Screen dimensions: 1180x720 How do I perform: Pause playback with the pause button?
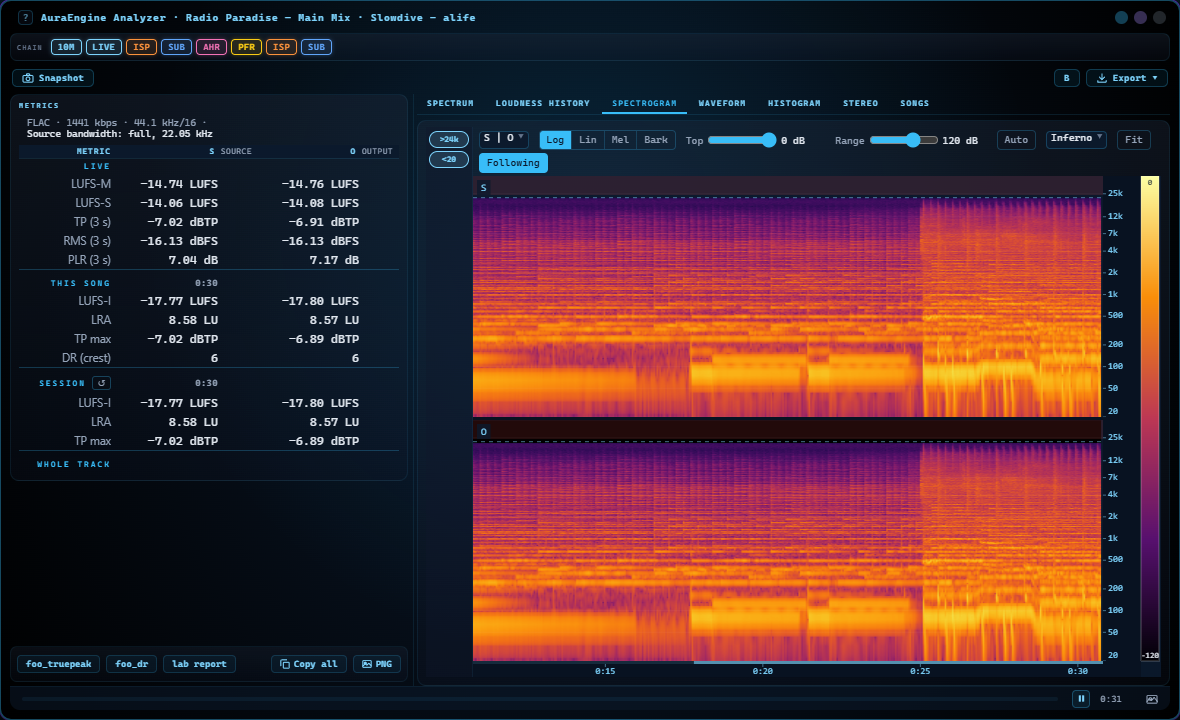[1081, 699]
